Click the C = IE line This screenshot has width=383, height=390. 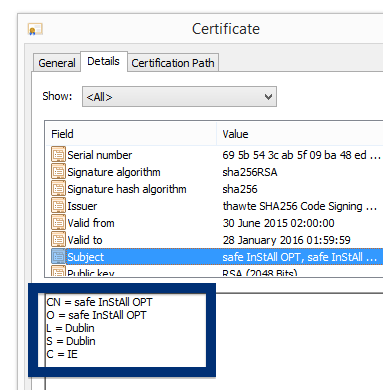tap(62, 354)
